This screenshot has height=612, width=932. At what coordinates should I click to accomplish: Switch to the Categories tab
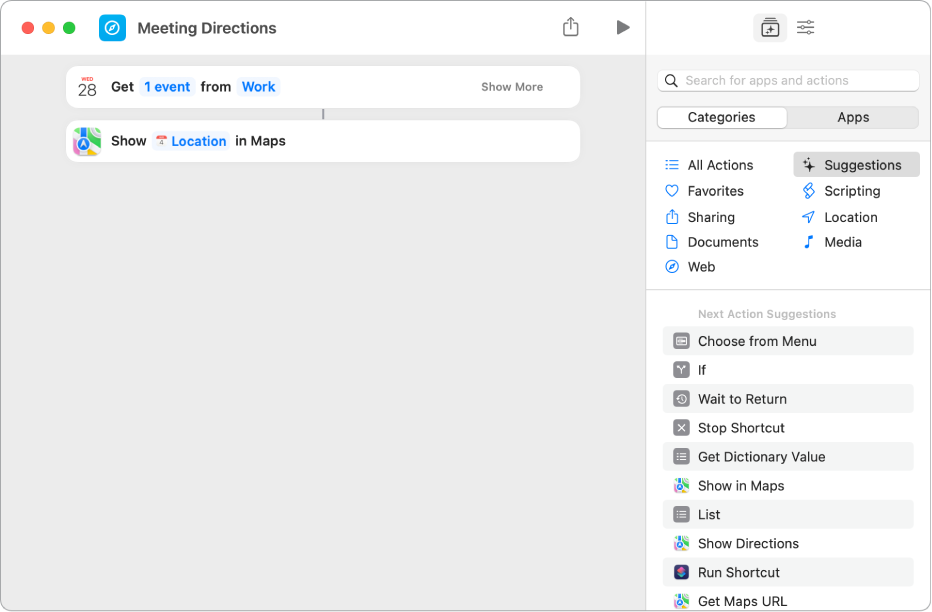pos(721,117)
